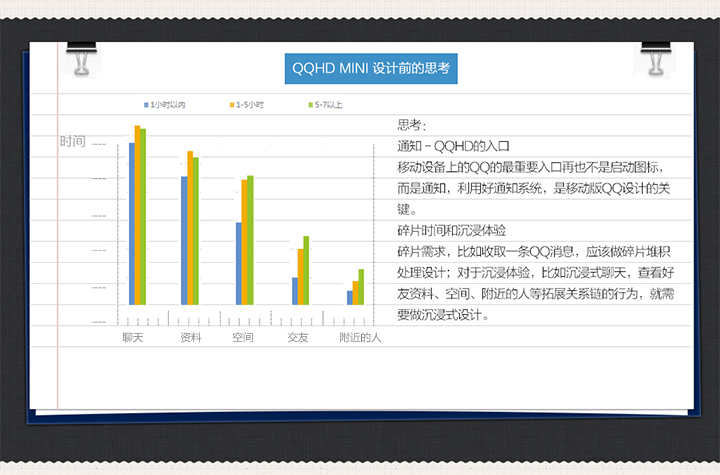Select the blue bar above 交友
This screenshot has height=475, width=720.
pyautogui.click(x=295, y=291)
